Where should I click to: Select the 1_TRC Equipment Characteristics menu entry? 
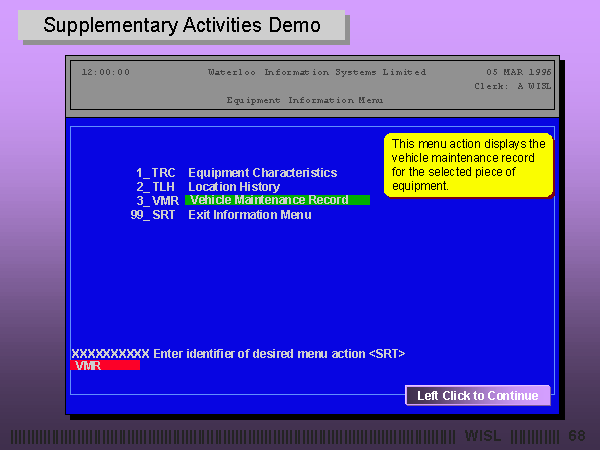click(x=236, y=173)
